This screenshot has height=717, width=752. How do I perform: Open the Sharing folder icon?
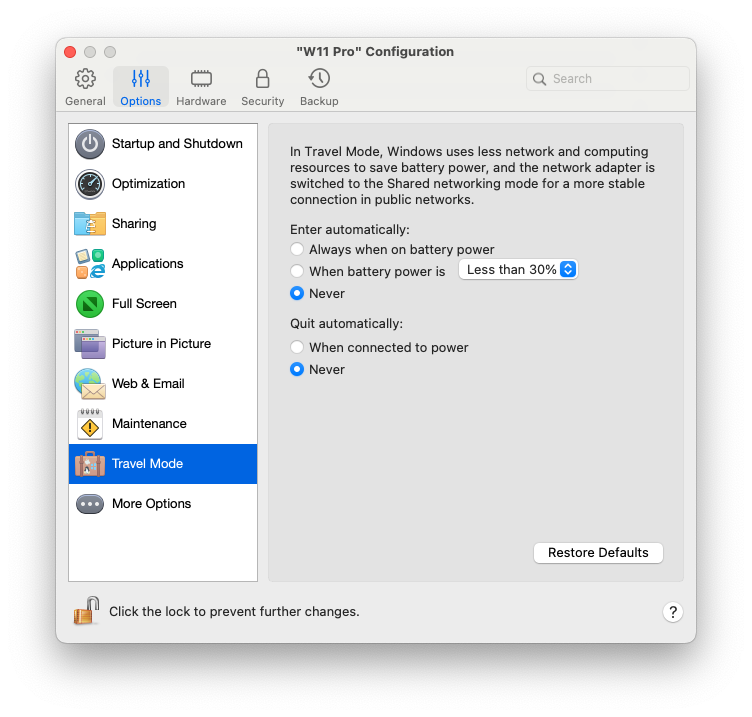coord(90,224)
